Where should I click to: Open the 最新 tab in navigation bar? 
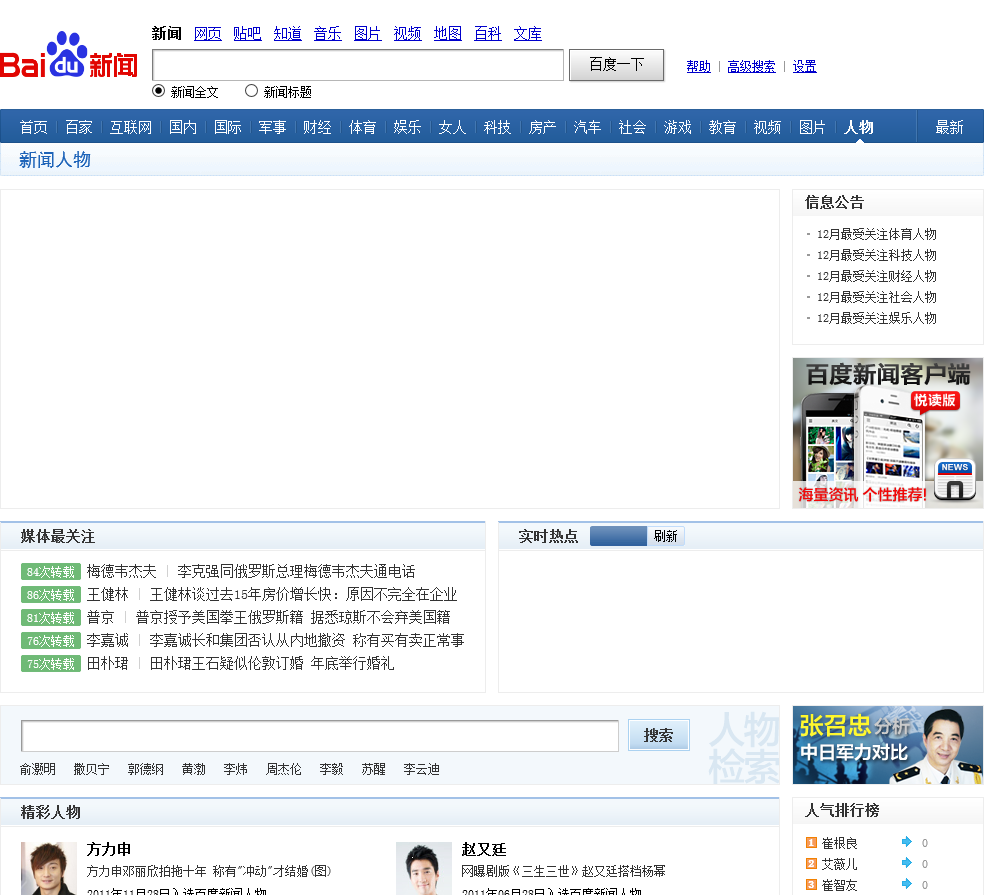[x=949, y=127]
